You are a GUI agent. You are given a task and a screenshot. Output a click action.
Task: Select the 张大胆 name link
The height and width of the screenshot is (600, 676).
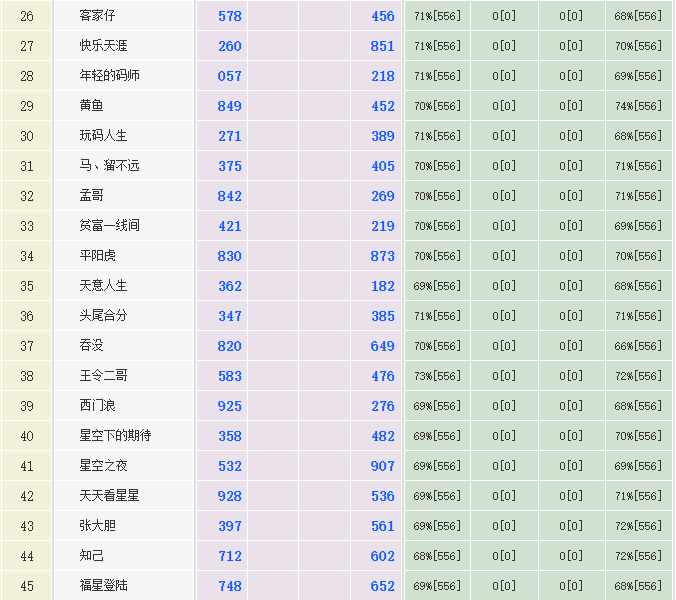tap(97, 526)
